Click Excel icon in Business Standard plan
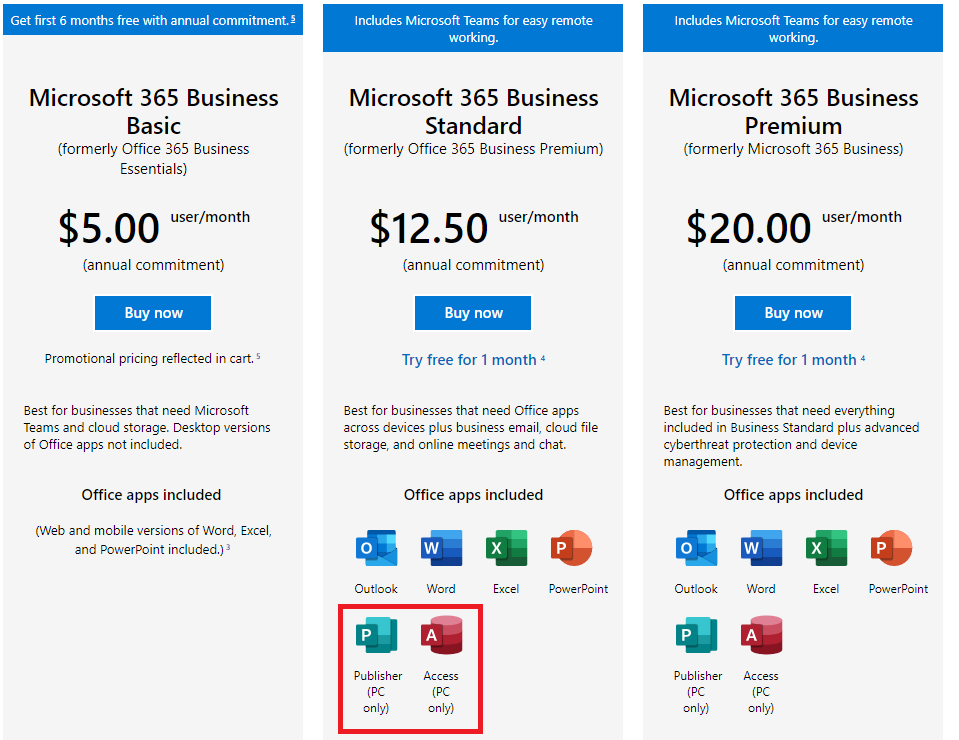Viewport: 959px width, 740px height. (x=506, y=548)
